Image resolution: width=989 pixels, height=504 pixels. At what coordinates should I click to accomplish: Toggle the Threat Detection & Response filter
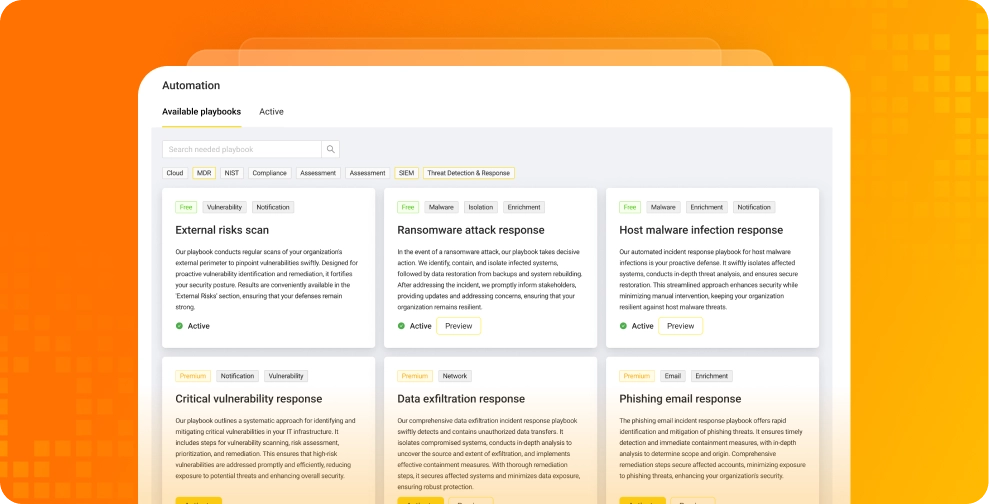[469, 173]
